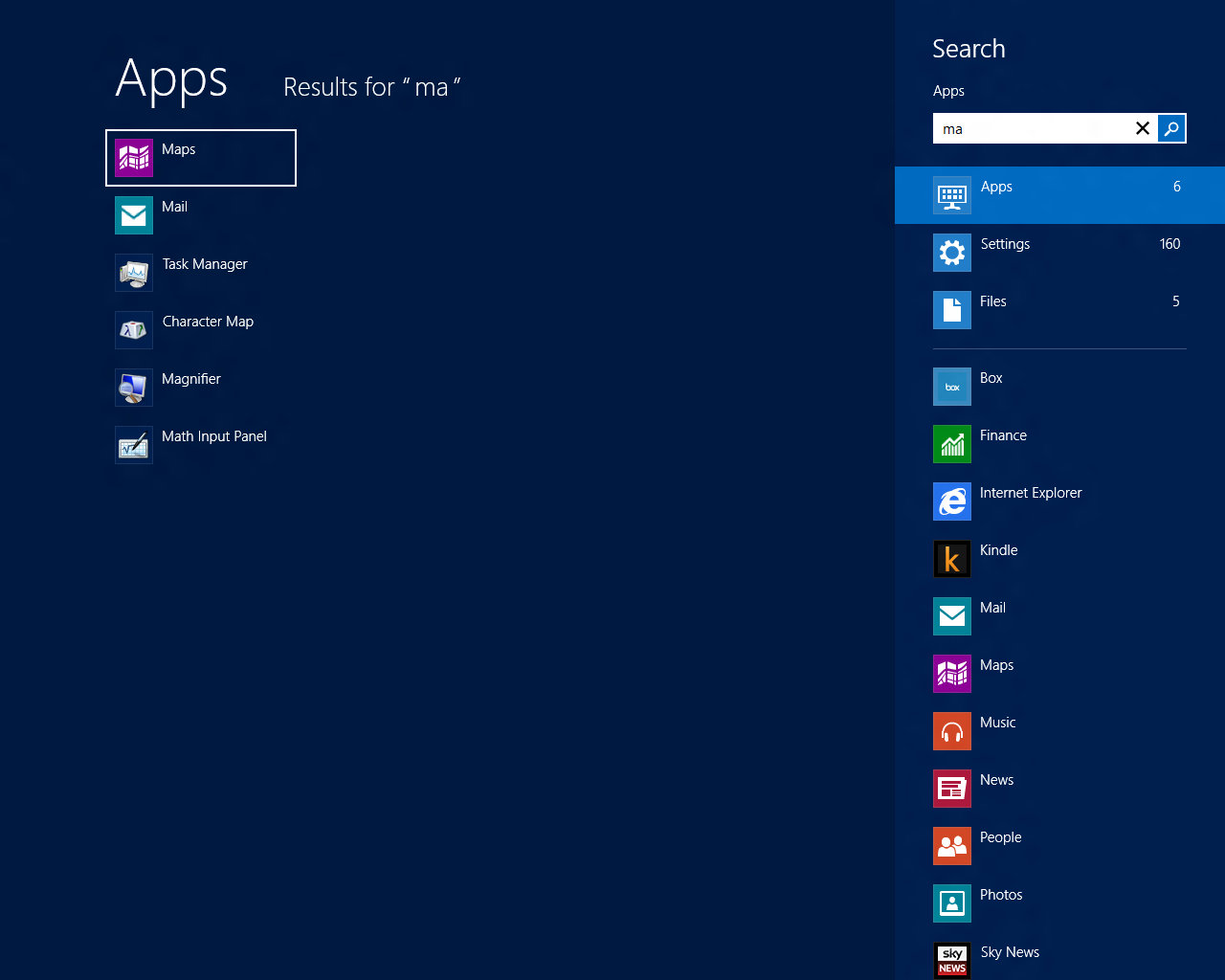Click the "Maps" result label
Image resolution: width=1225 pixels, height=980 pixels.
179,149
